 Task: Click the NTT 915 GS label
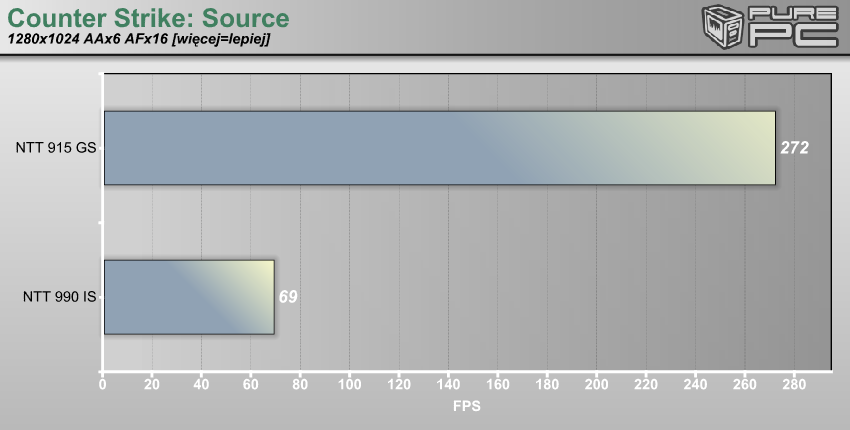pos(56,148)
